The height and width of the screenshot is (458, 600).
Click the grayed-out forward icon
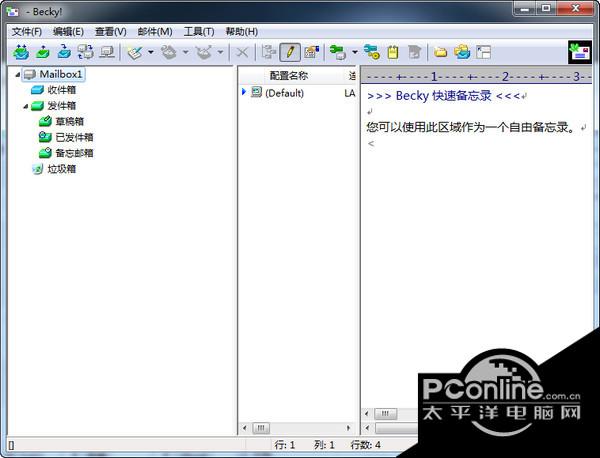[x=204, y=52]
